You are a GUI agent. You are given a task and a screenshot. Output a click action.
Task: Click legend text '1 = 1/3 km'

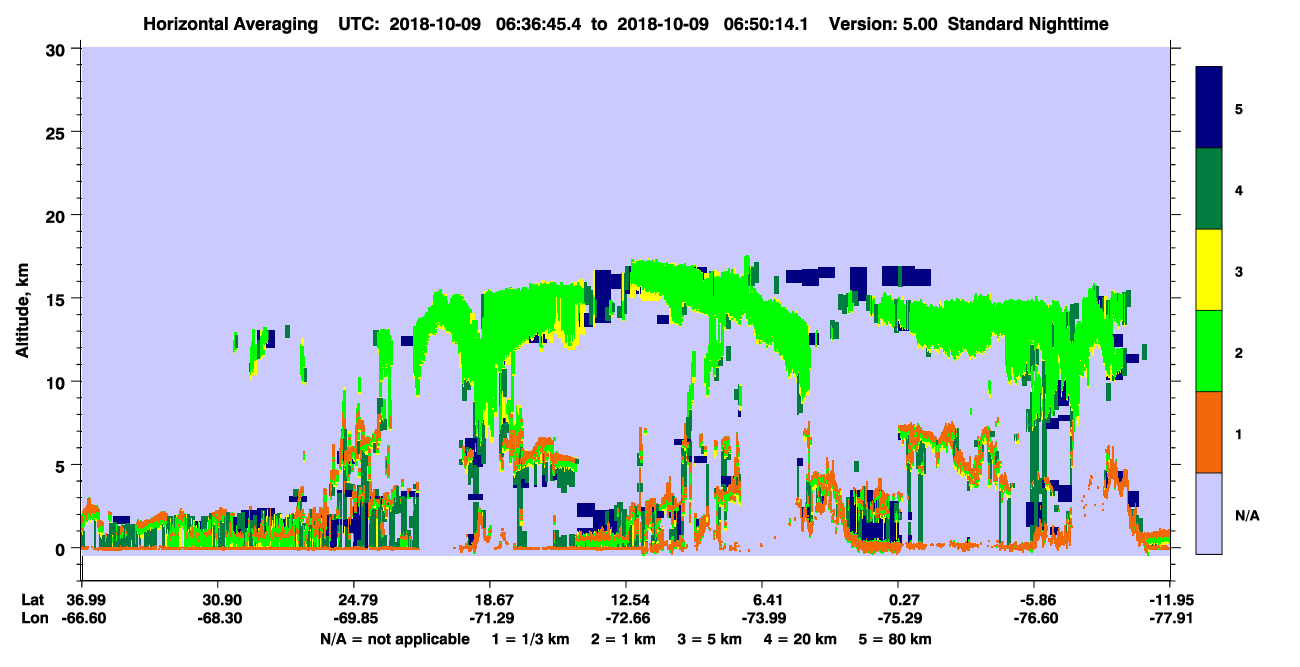(532, 639)
